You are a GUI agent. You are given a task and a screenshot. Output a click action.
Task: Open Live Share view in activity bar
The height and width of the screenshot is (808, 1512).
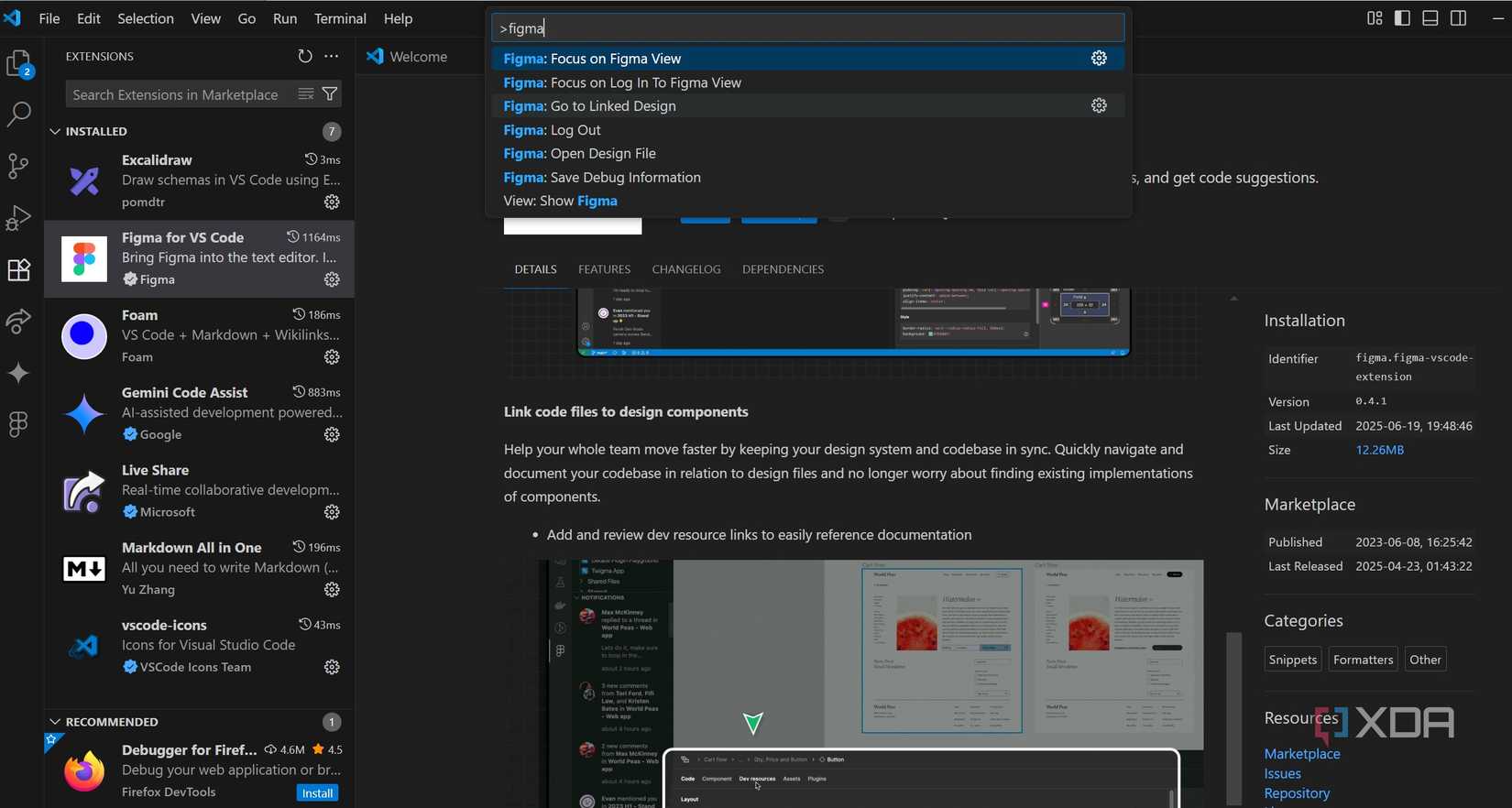coord(19,322)
